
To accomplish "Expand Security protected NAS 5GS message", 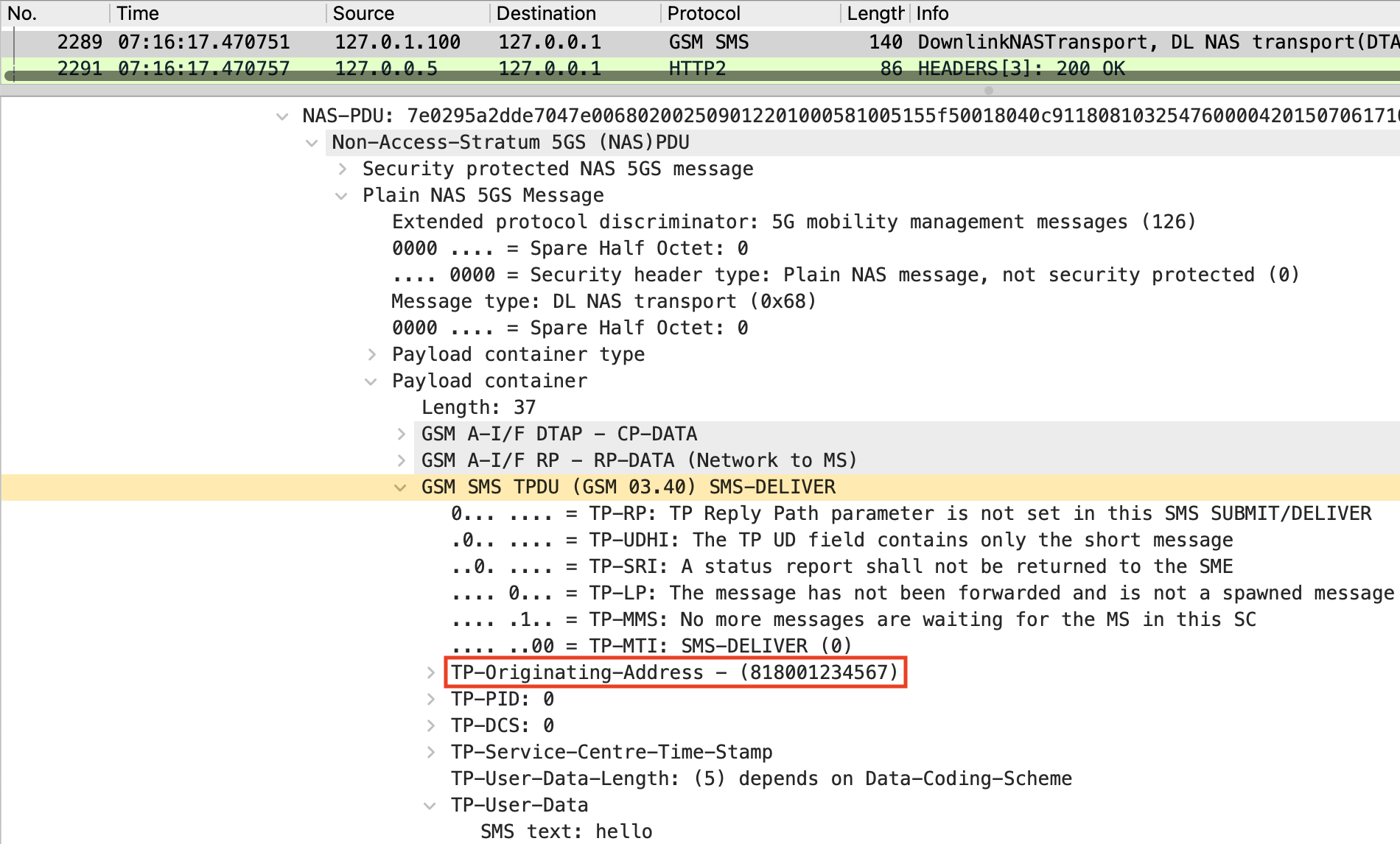I will 343,169.
